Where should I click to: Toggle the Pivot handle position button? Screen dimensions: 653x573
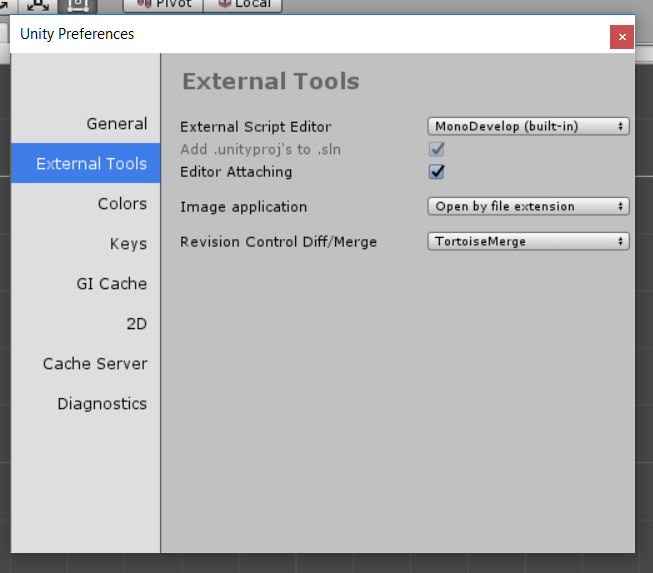pyautogui.click(x=163, y=5)
